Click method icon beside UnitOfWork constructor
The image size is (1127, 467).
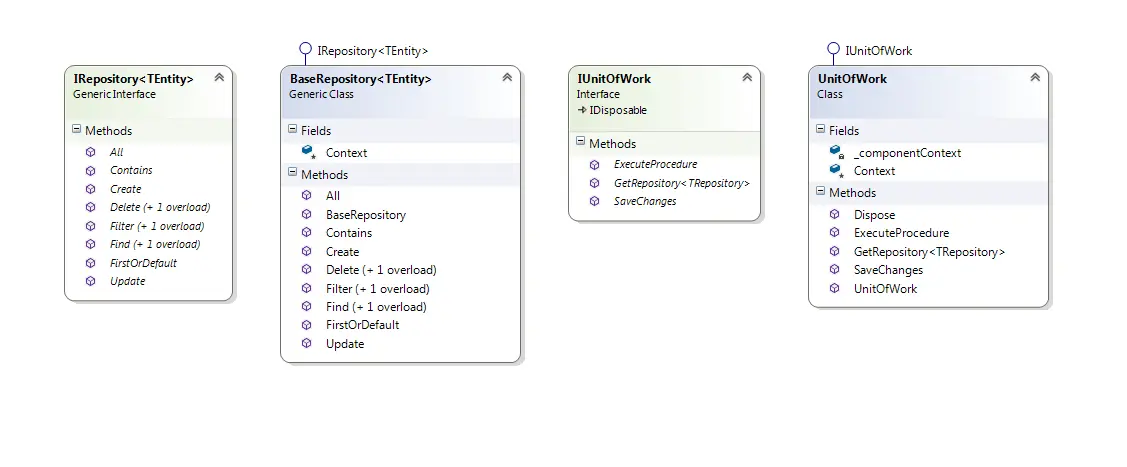[834, 288]
